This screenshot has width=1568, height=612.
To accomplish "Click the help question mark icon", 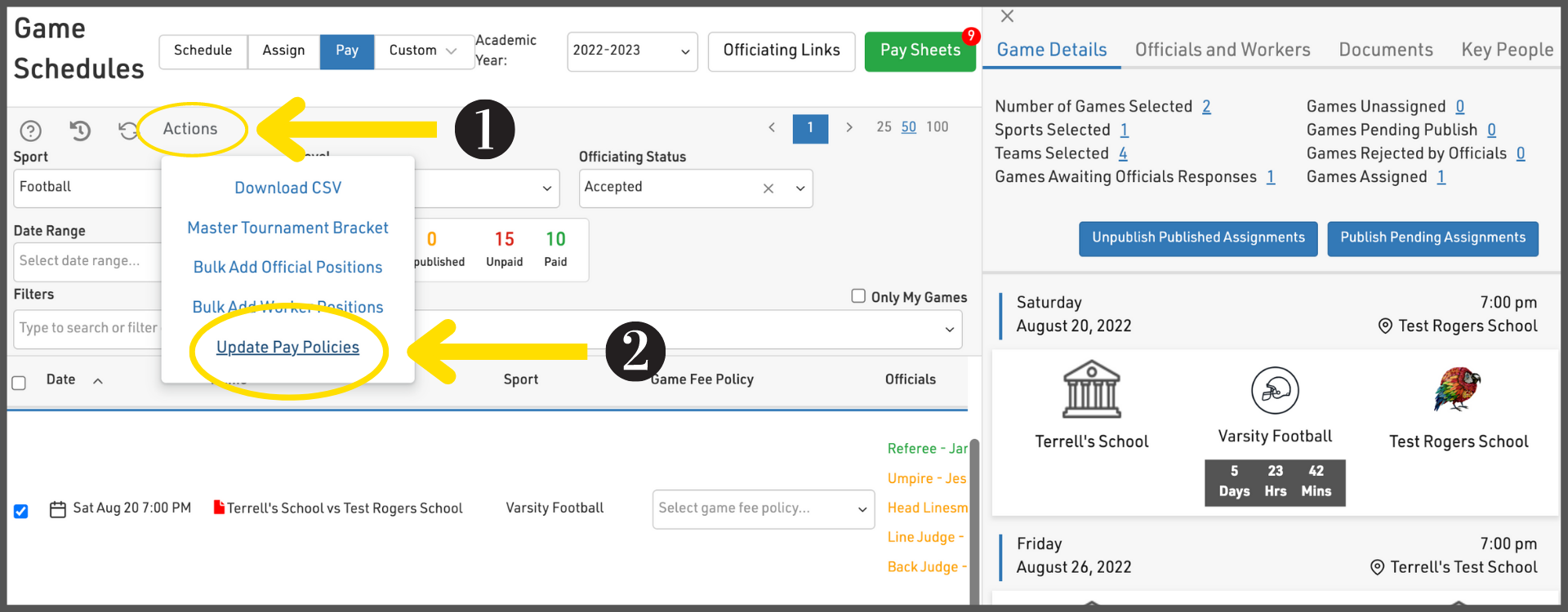I will coord(30,131).
